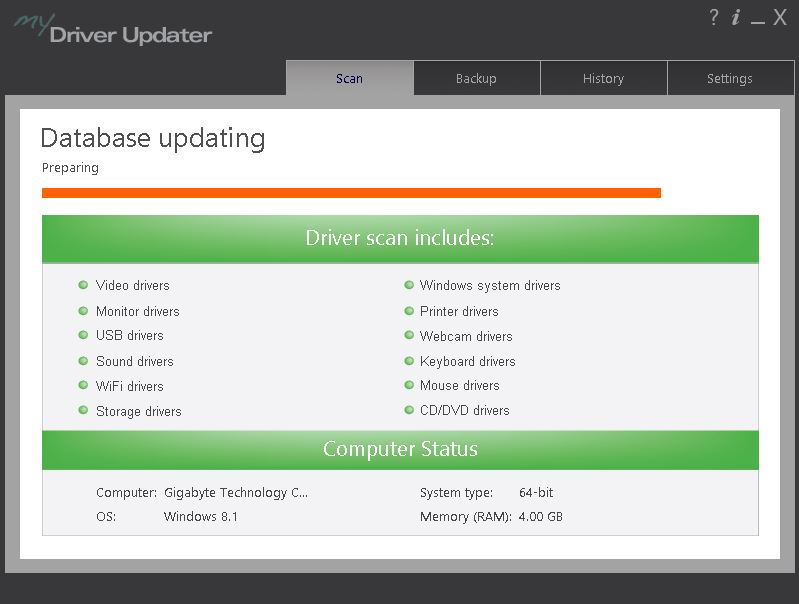This screenshot has width=799, height=604.
Task: Click the 'Computer:' label
Action: click(x=126, y=492)
